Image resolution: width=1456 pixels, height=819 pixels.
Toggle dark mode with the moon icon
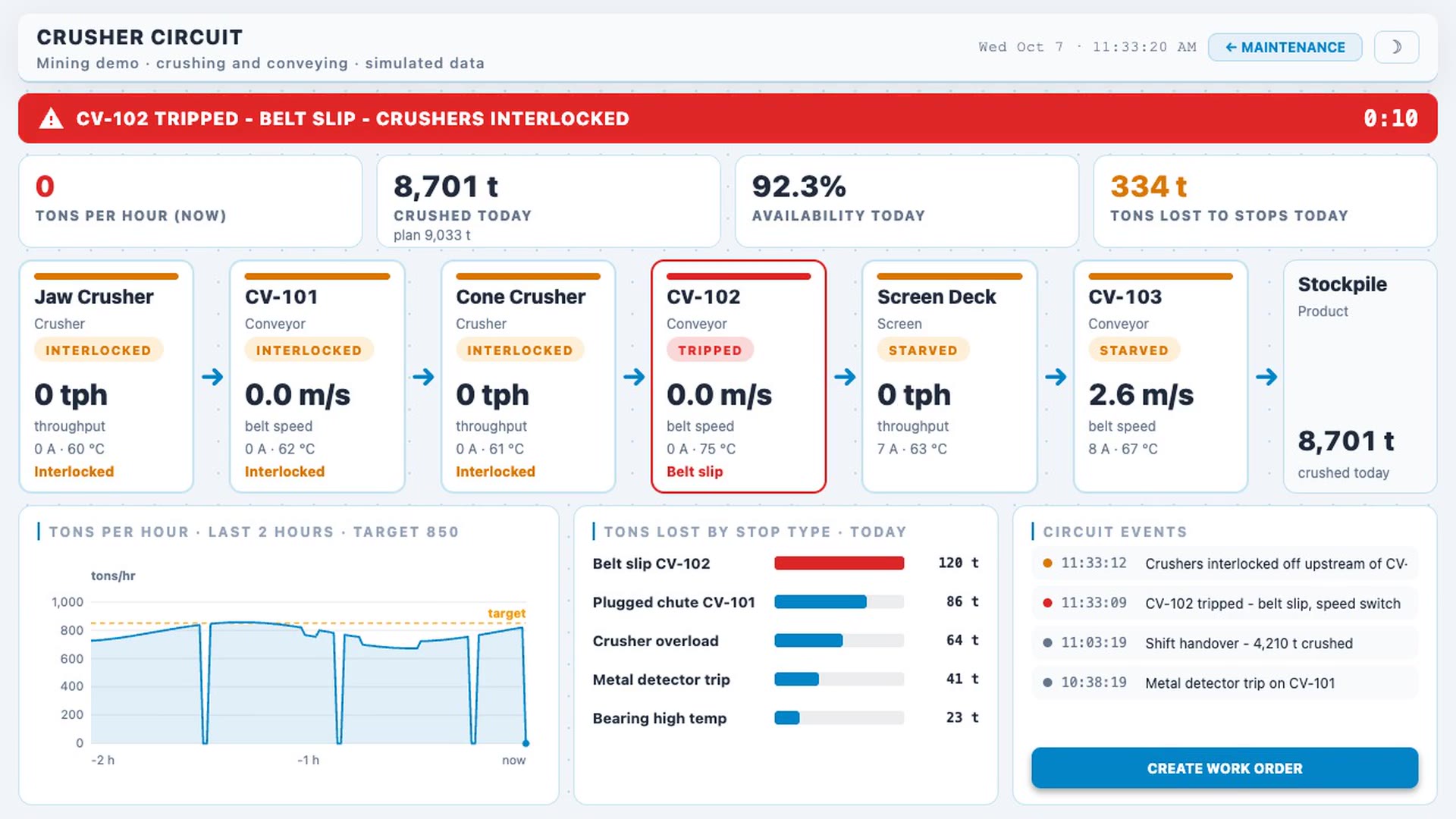point(1396,47)
